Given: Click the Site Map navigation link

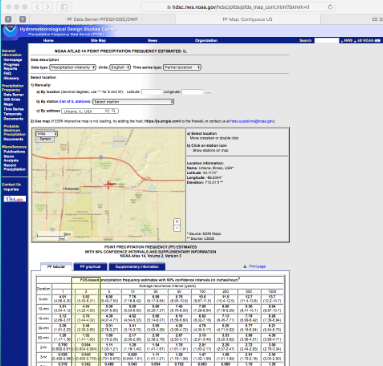Looking at the screenshot, I should pos(98,40).
